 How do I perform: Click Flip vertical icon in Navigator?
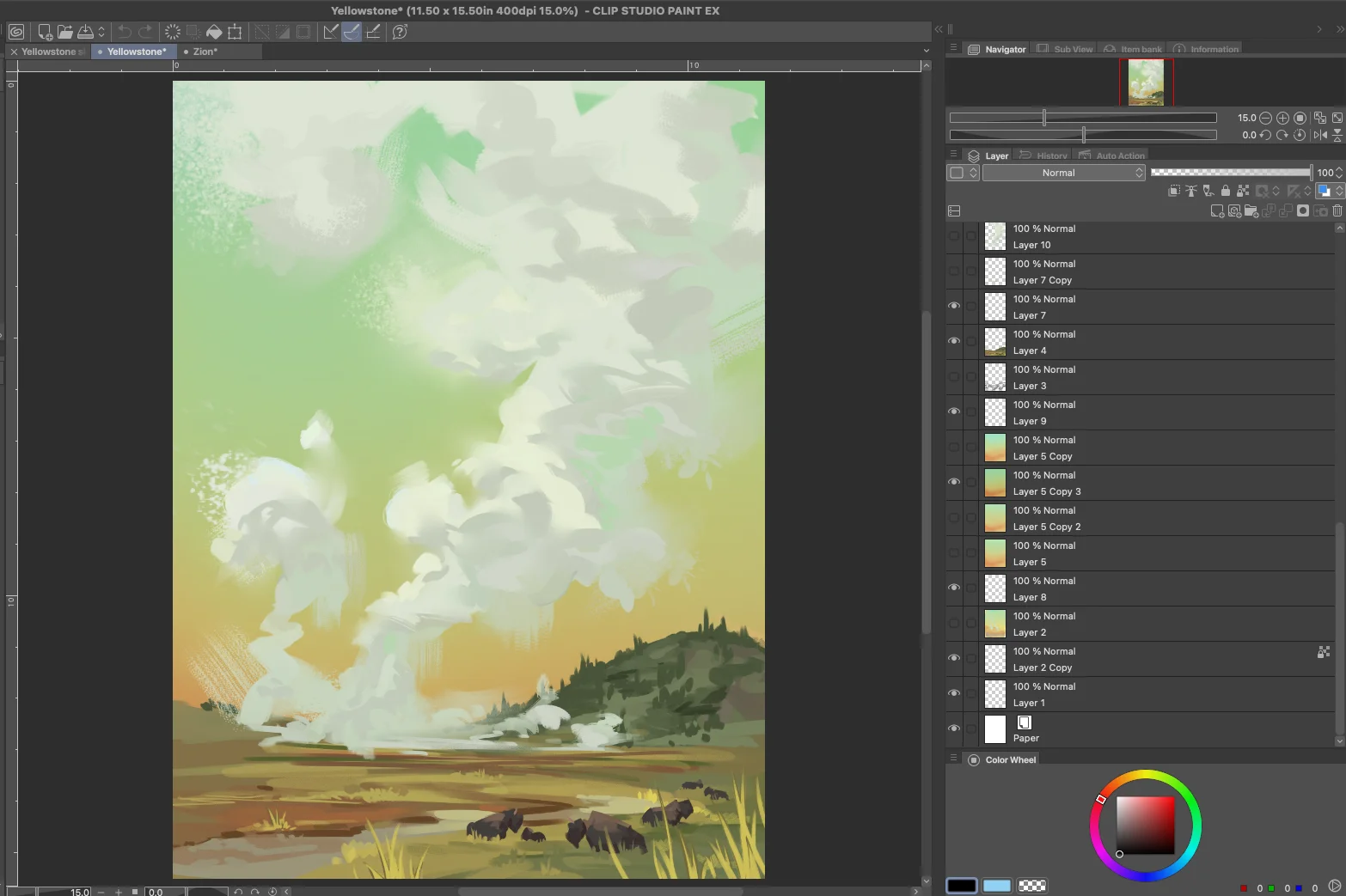(x=1337, y=135)
